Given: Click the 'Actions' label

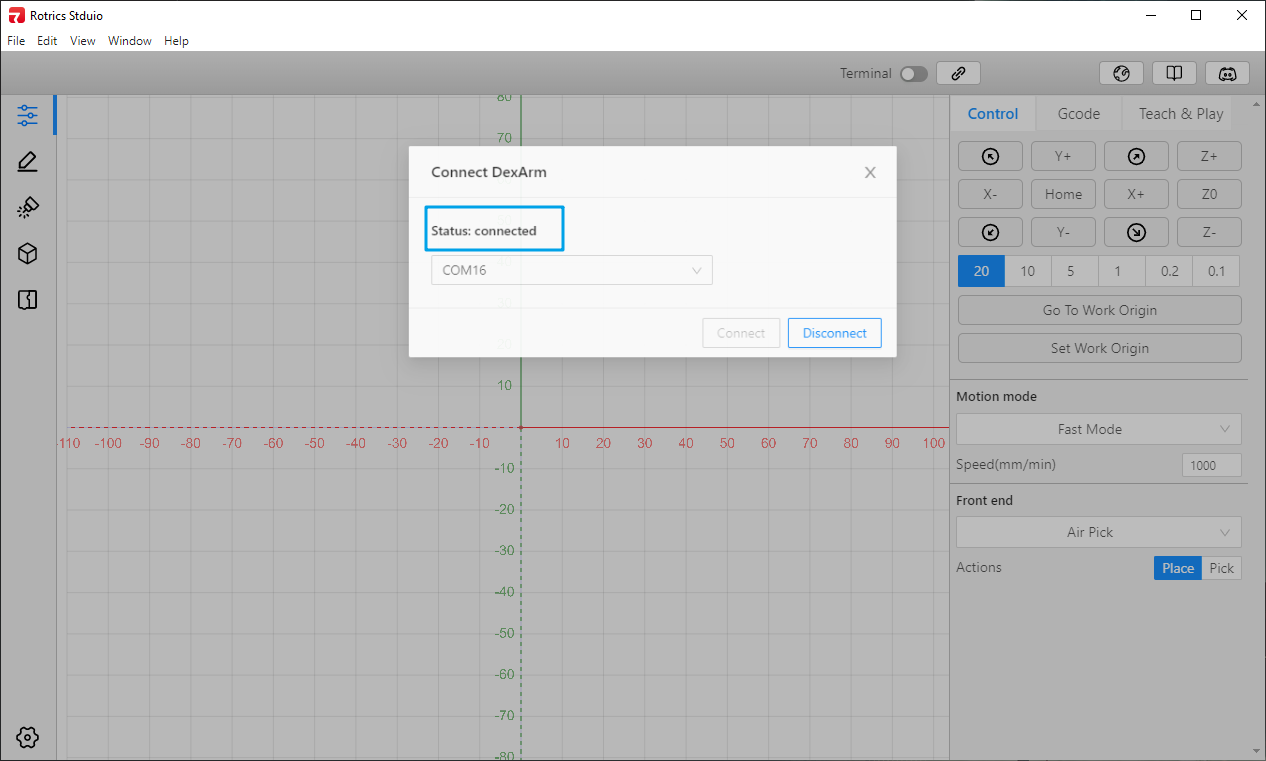Looking at the screenshot, I should point(979,568).
